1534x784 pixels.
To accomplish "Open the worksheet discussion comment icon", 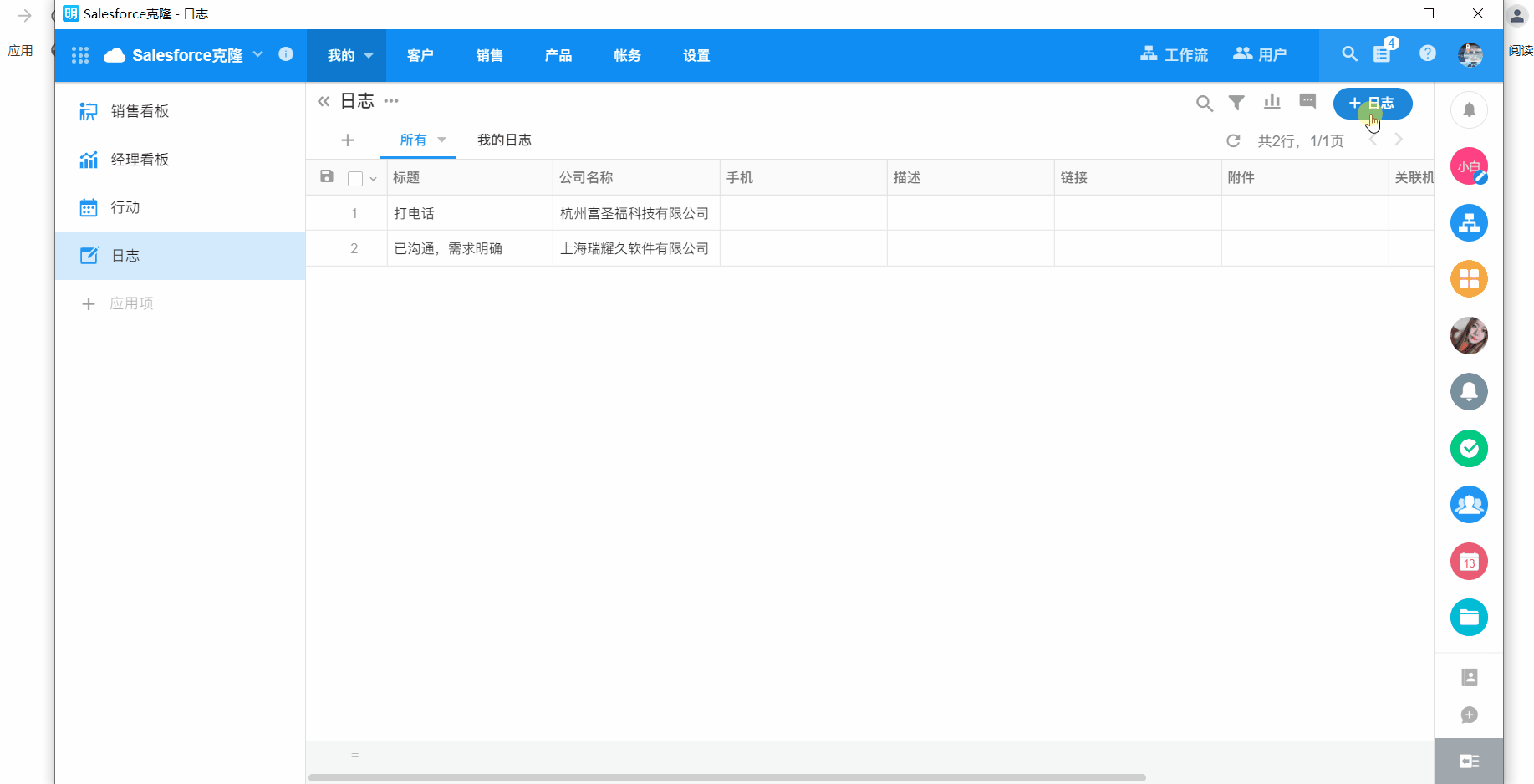I will pos(1308,102).
